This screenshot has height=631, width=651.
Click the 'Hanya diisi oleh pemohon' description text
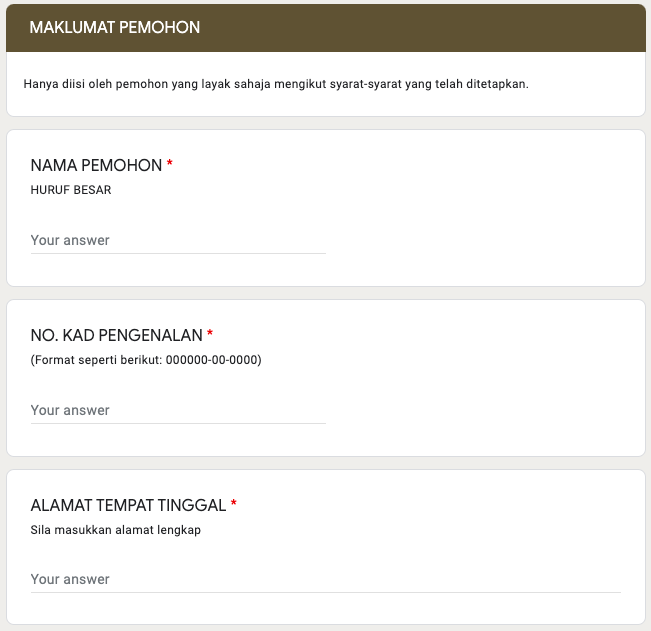[x=275, y=83]
